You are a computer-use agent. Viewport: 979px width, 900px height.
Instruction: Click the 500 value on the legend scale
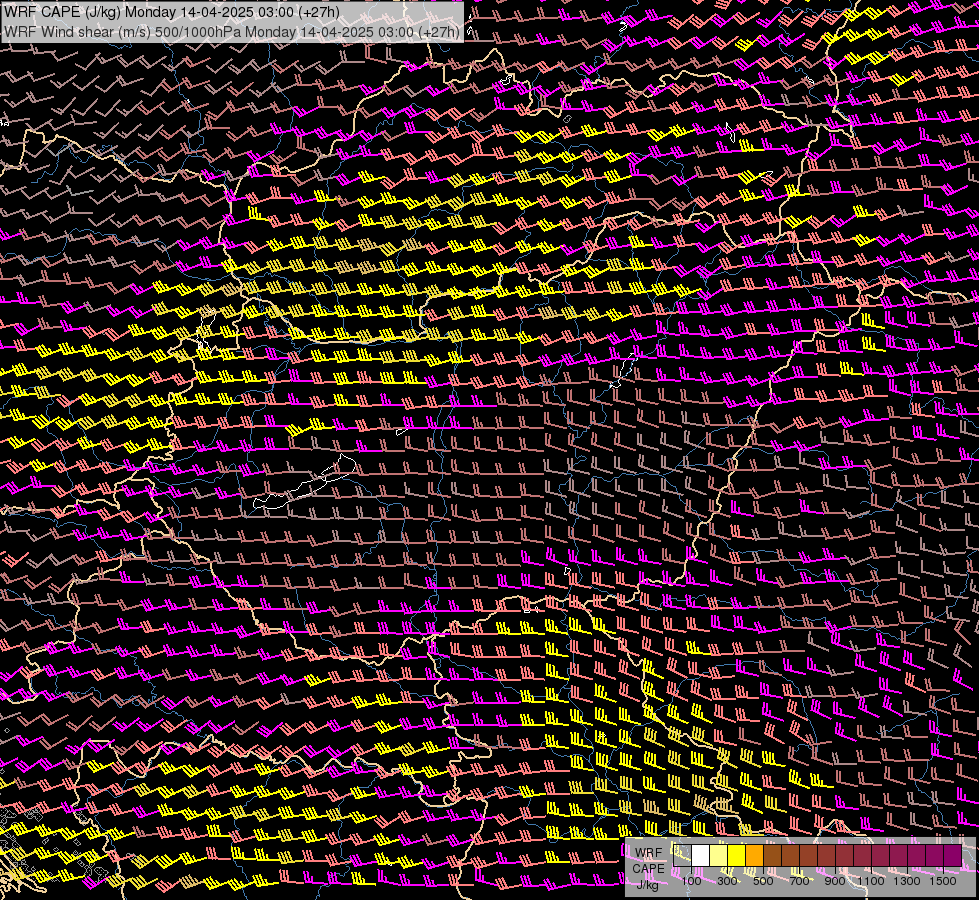click(x=763, y=881)
